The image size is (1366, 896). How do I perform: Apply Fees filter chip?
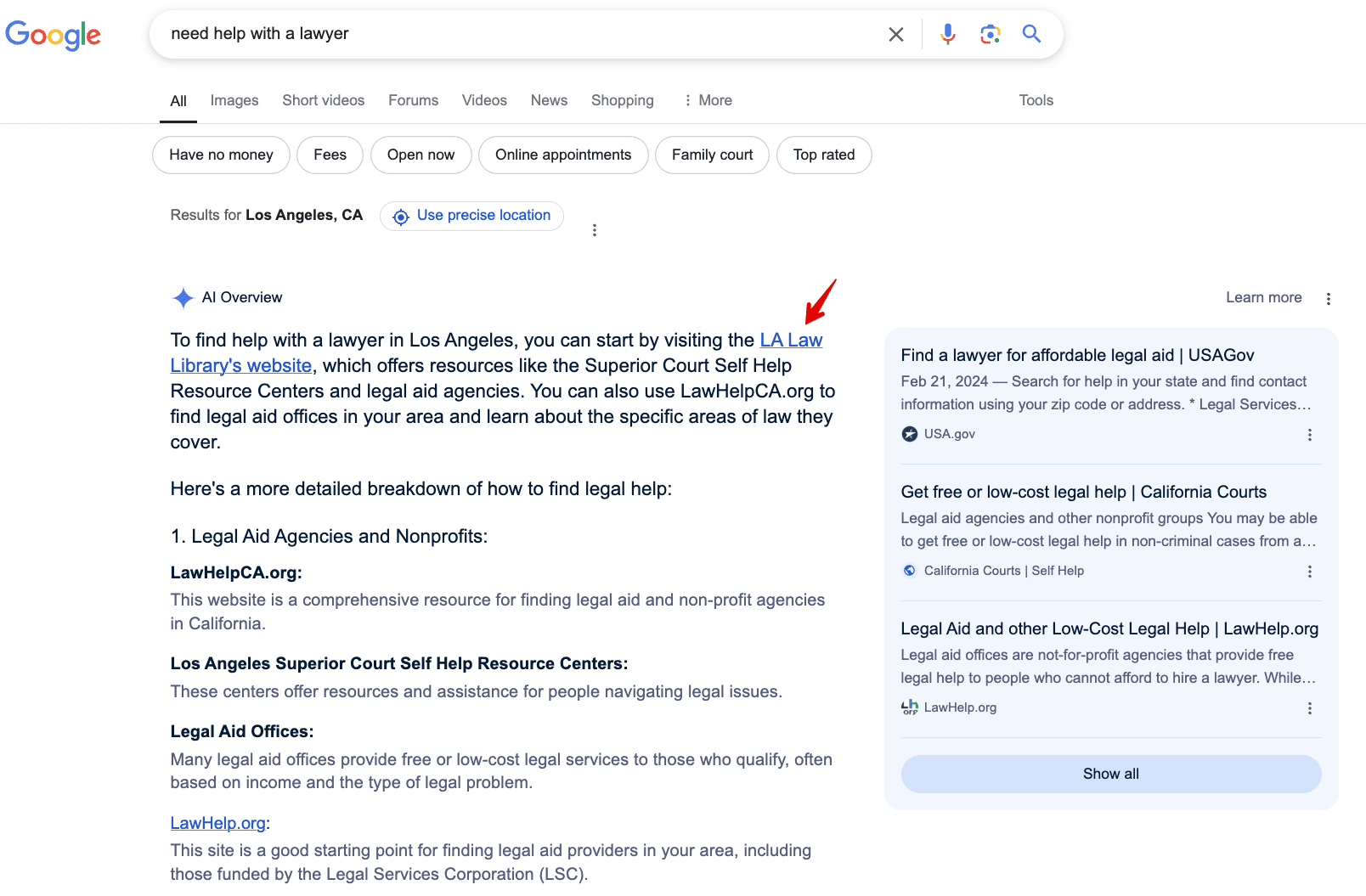[x=330, y=155]
